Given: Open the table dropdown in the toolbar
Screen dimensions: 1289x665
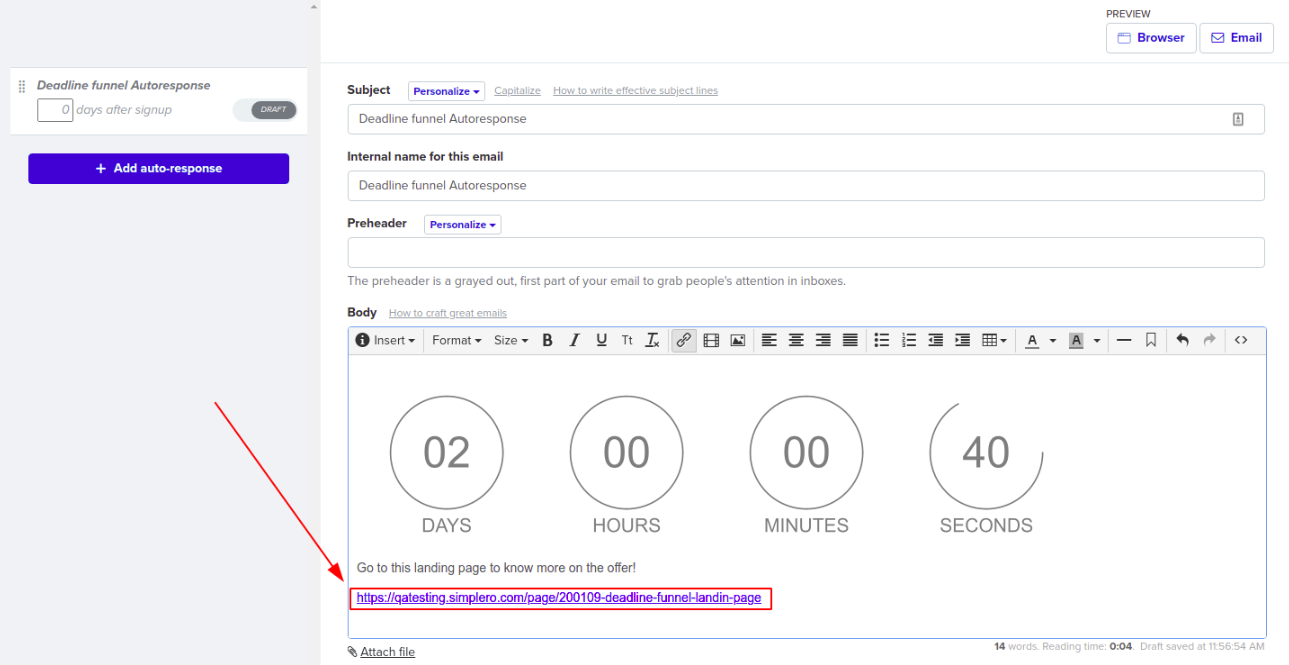Looking at the screenshot, I should pyautogui.click(x=994, y=340).
